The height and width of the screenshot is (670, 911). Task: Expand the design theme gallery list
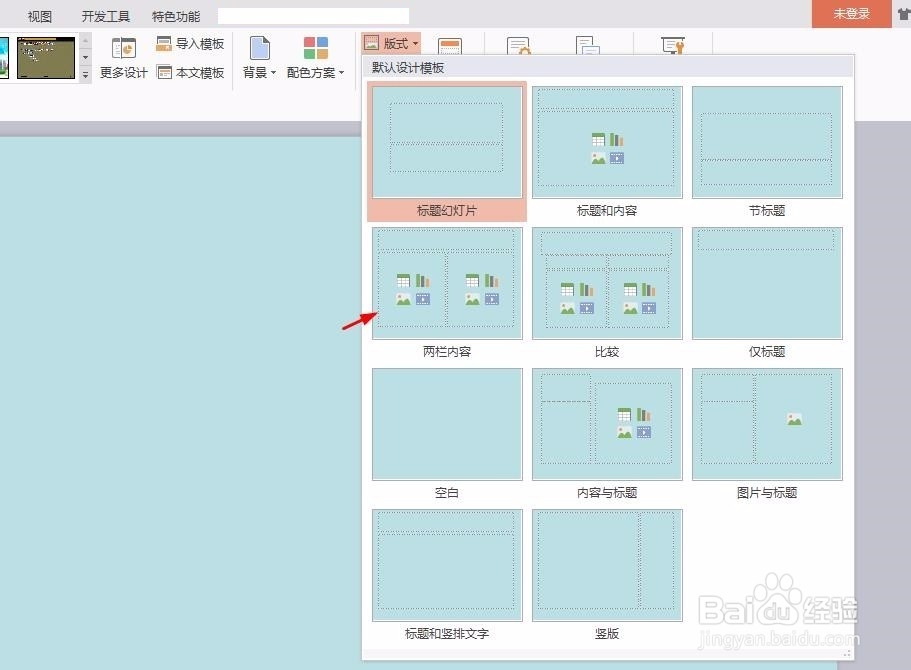85,75
